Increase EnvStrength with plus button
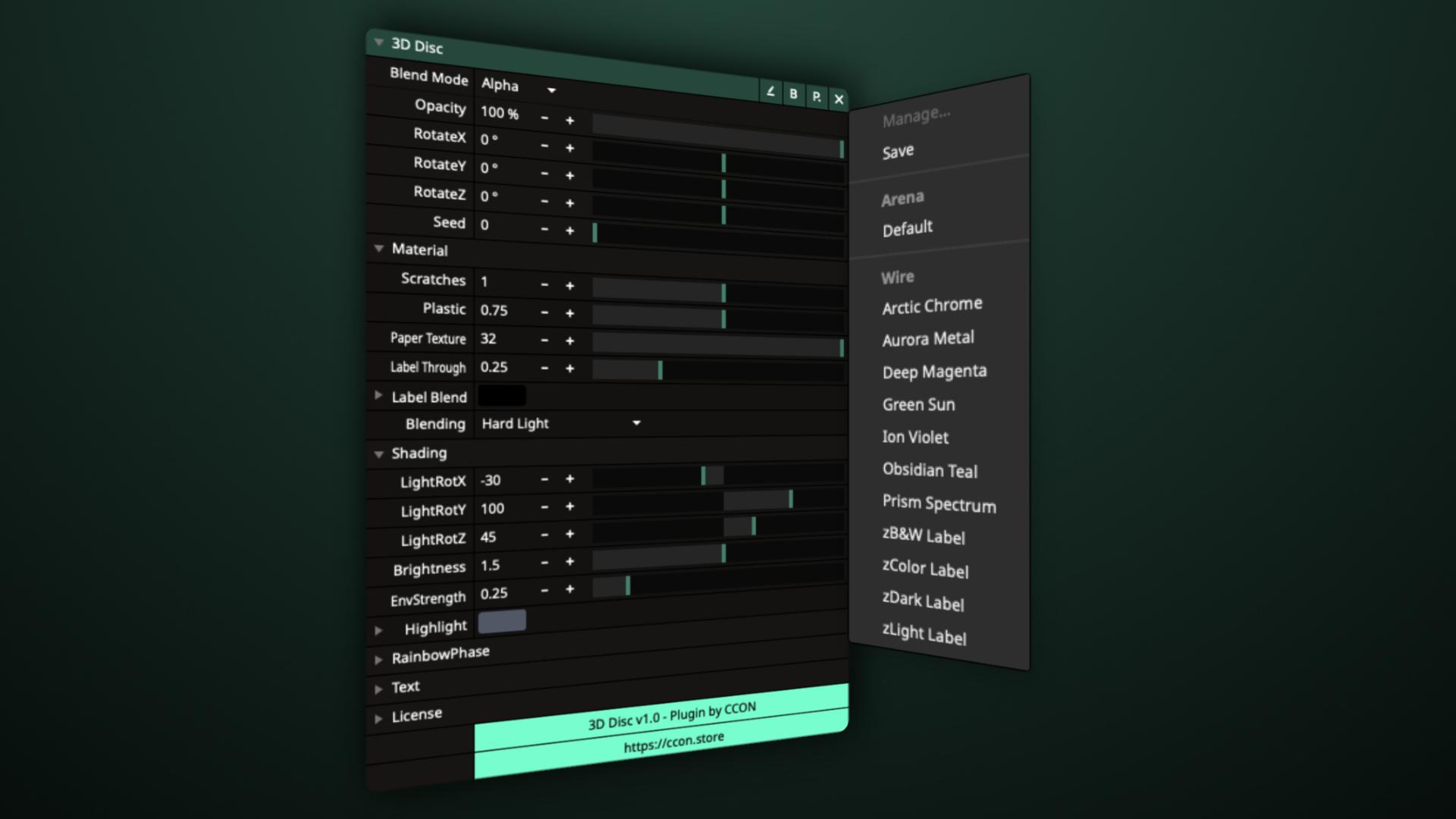The width and height of the screenshot is (1456, 819). 570,589
